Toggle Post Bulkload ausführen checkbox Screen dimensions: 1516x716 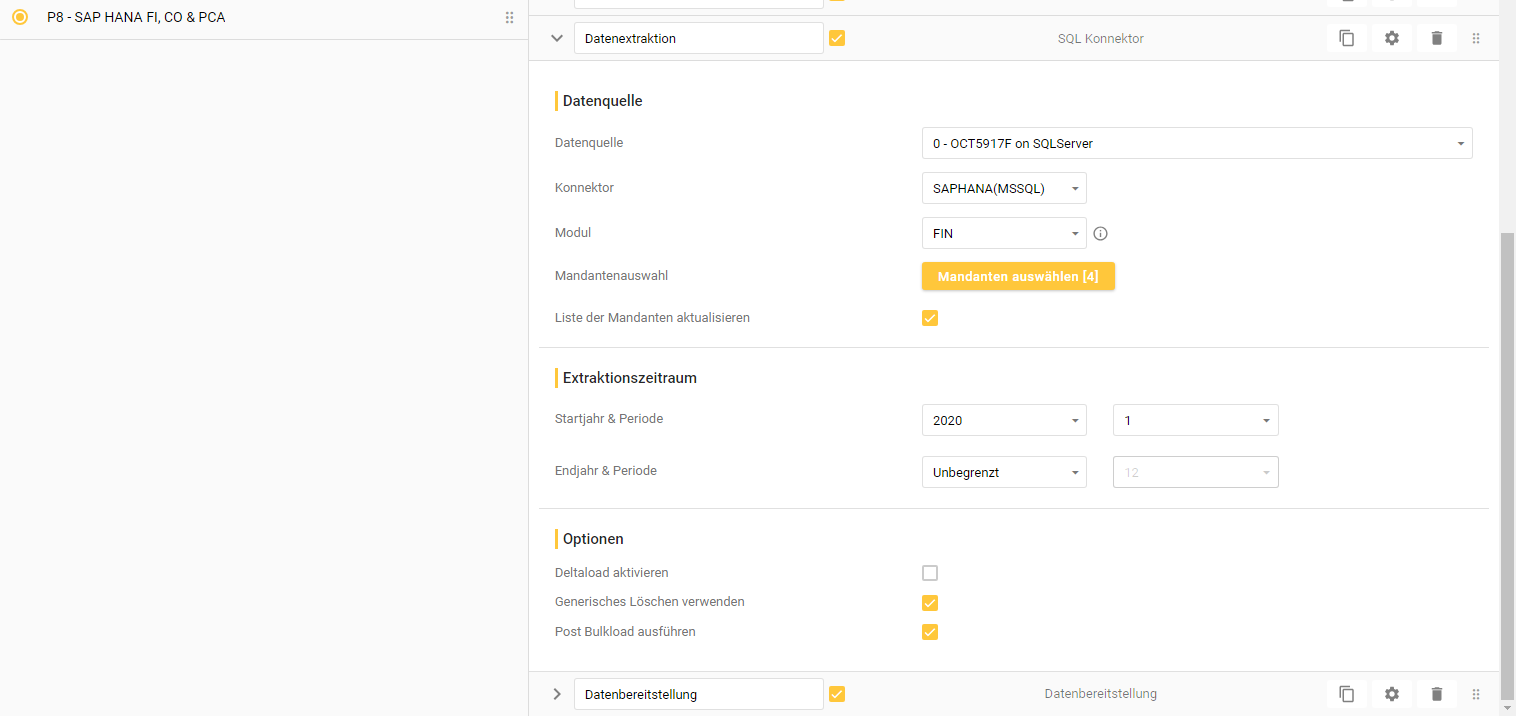pyautogui.click(x=930, y=632)
